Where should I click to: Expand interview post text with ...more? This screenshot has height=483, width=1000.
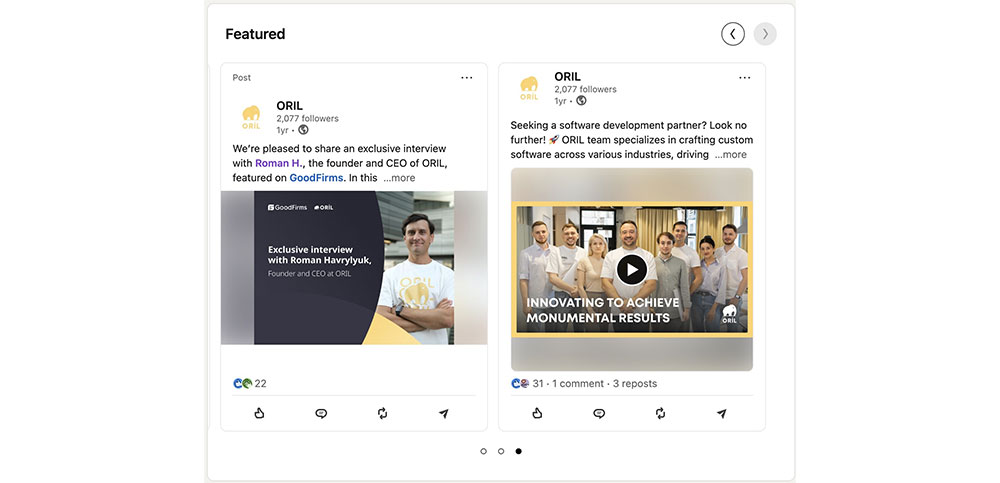coord(399,178)
